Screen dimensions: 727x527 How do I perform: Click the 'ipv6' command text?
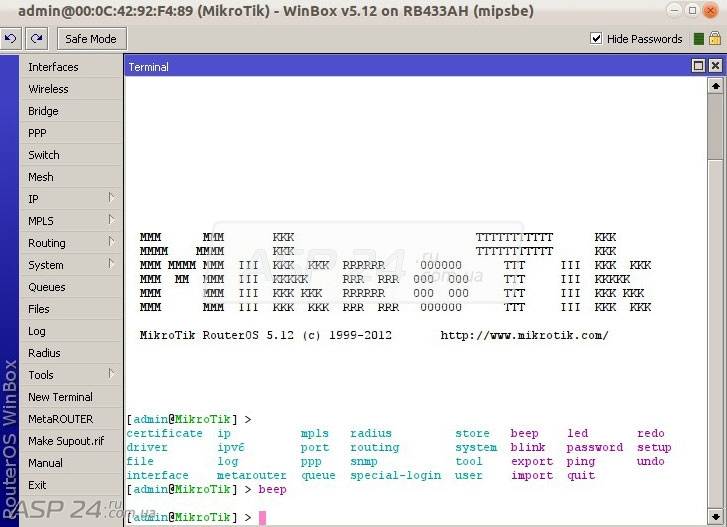pos(231,447)
